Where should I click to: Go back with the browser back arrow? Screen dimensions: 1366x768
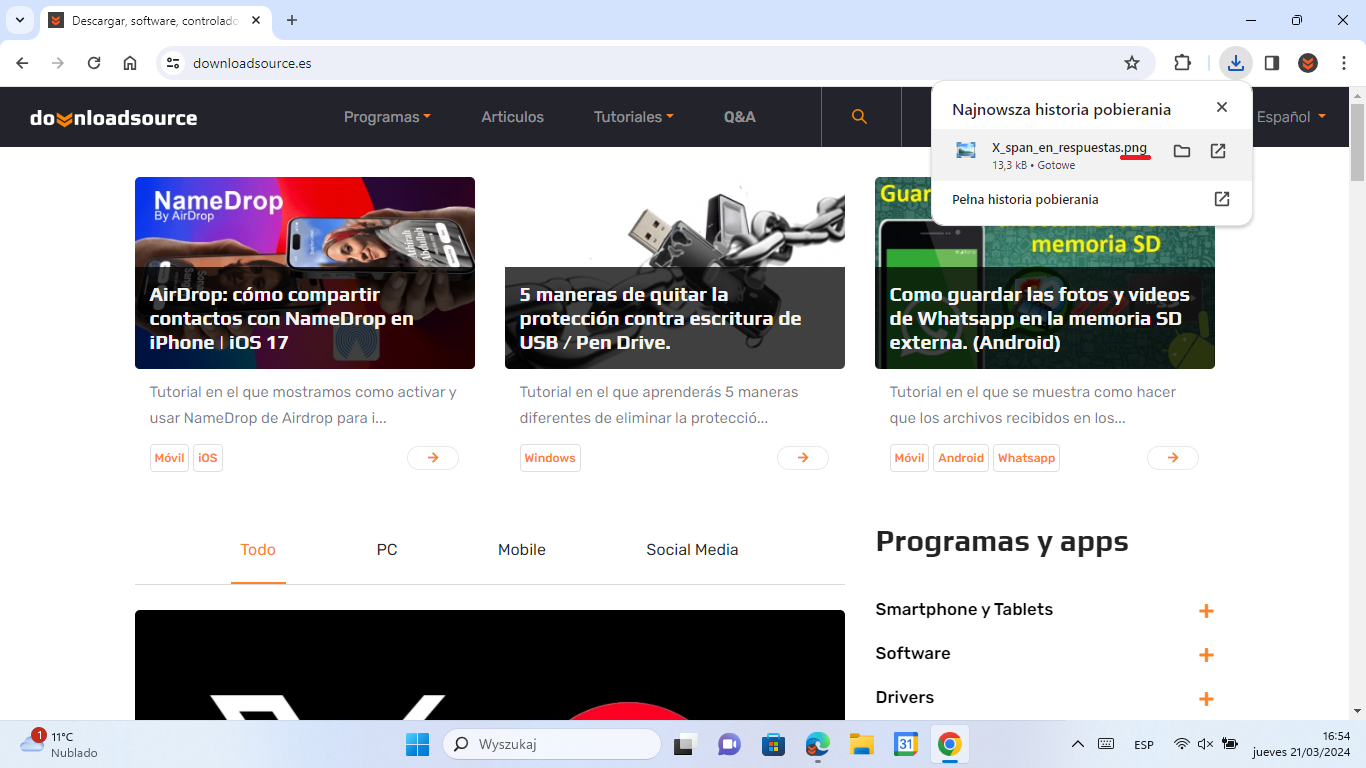[x=22, y=63]
